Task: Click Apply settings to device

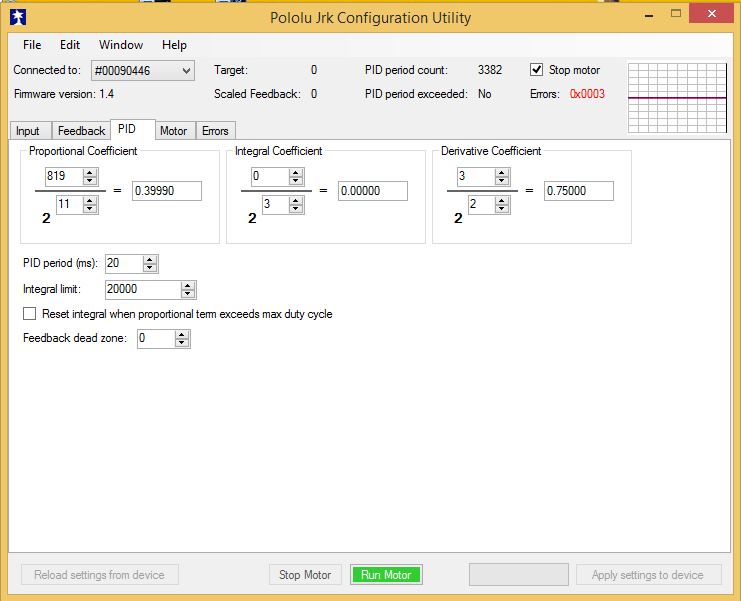Action: point(648,575)
